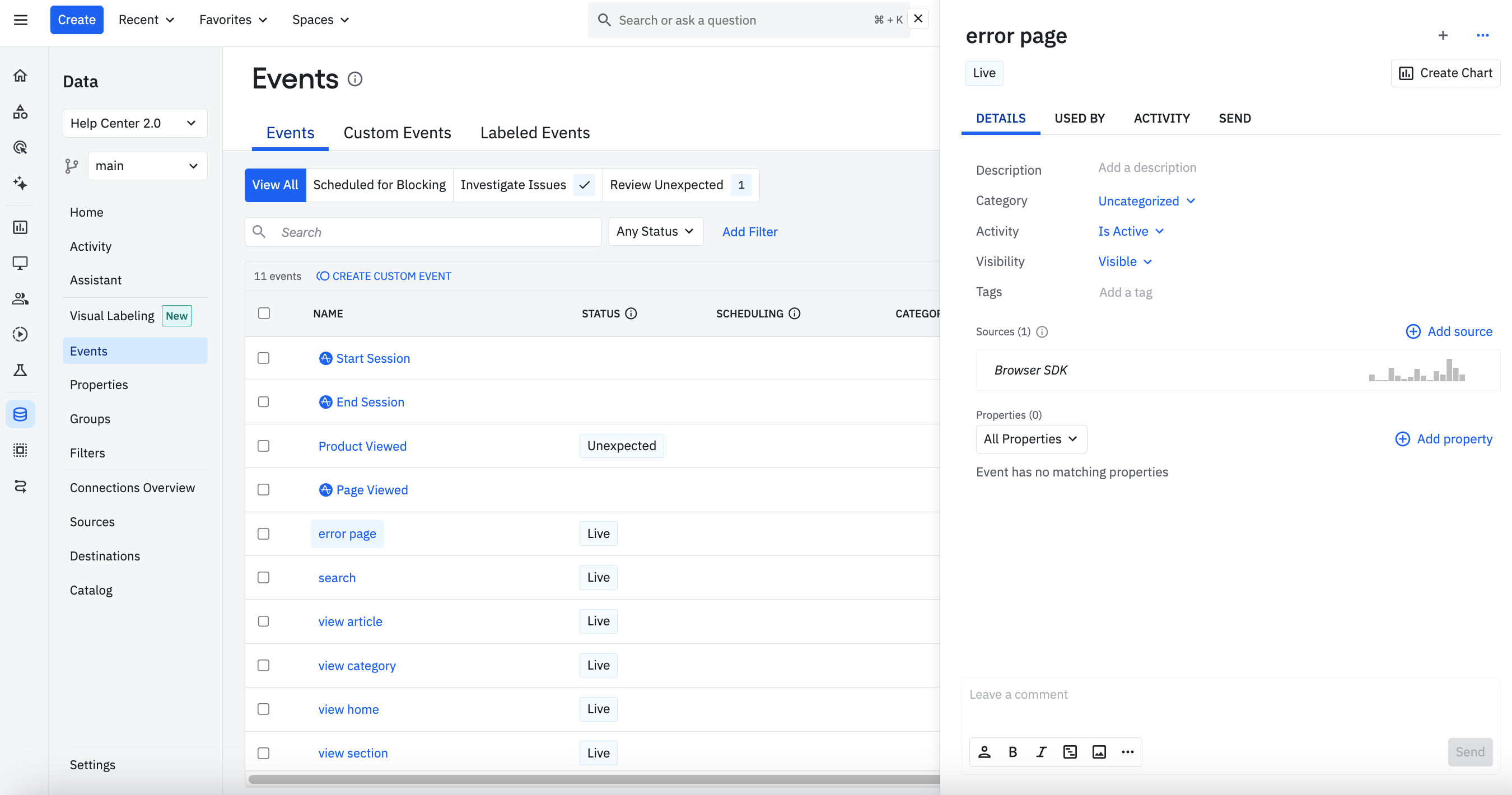Expand the Uncategorized category dropdown
This screenshot has width=1512, height=795.
pos(1146,201)
